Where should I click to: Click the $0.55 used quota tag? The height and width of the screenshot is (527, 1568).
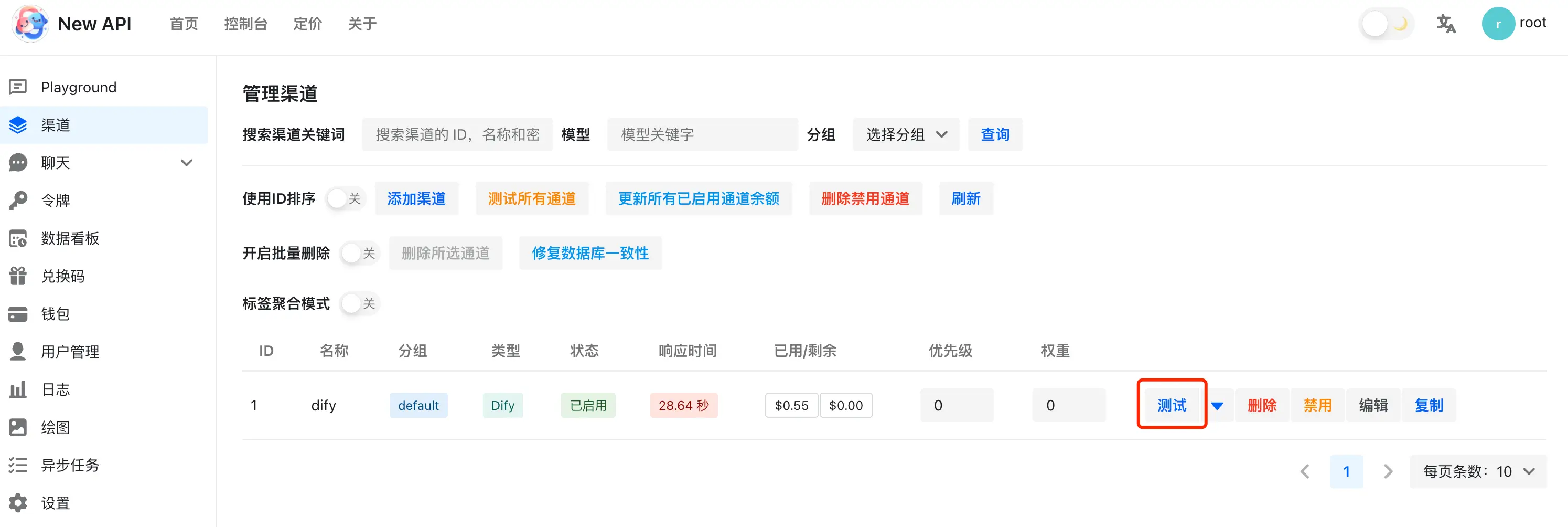pos(791,406)
